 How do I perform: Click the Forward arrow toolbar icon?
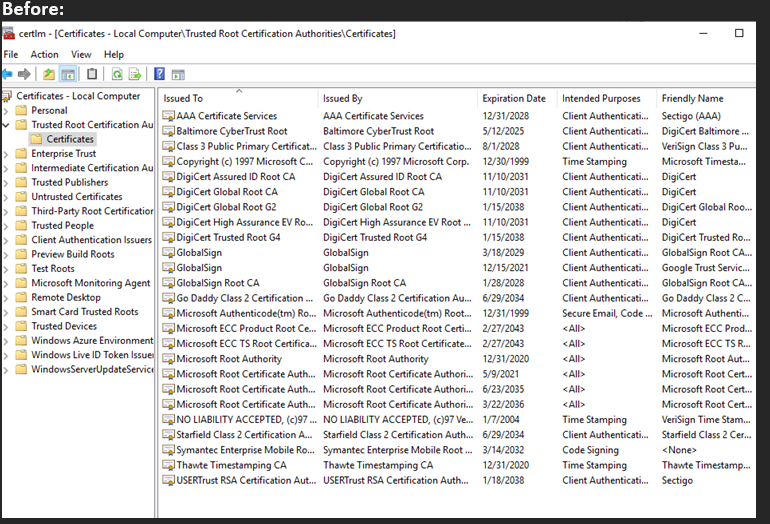(25, 74)
